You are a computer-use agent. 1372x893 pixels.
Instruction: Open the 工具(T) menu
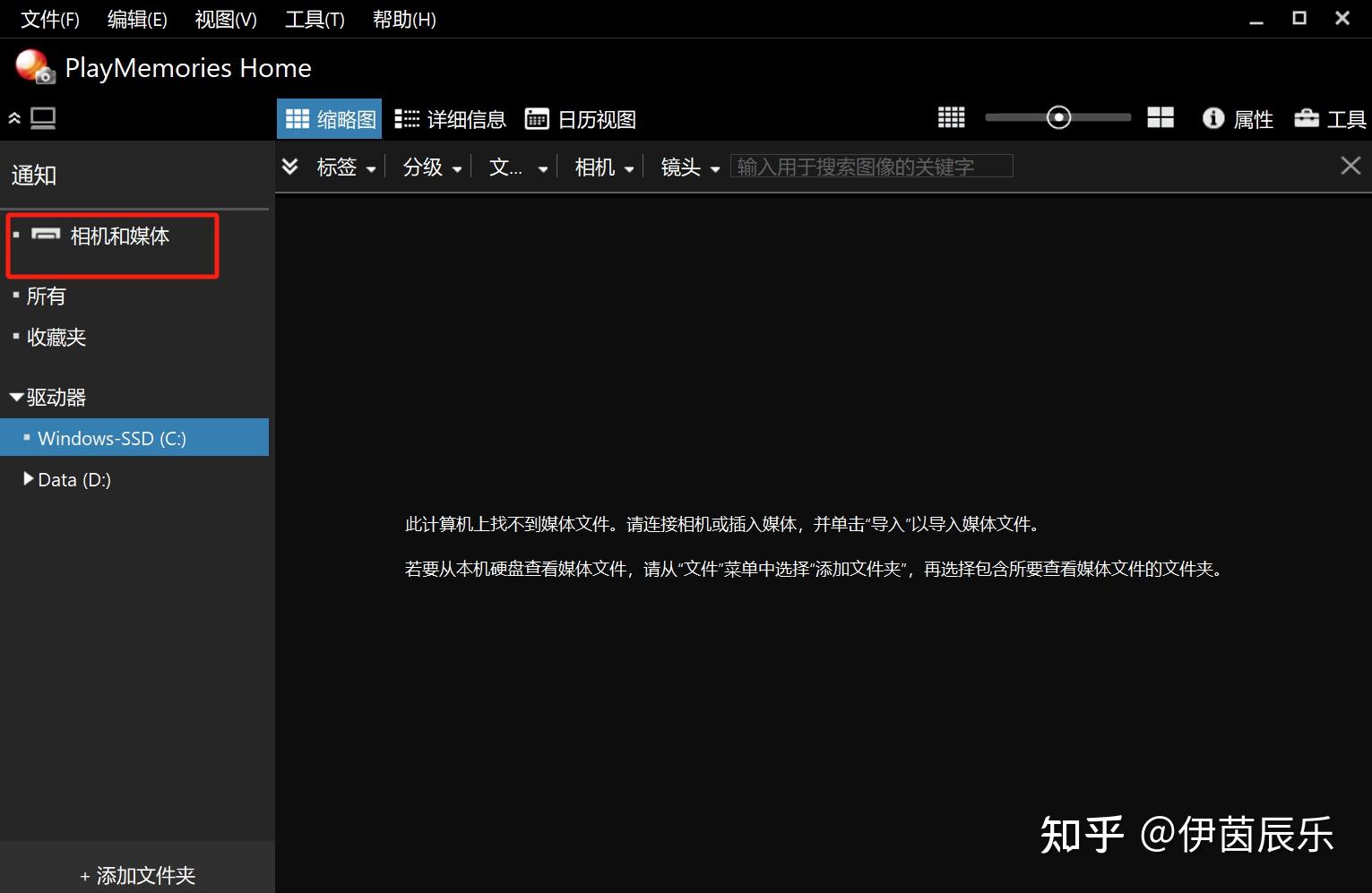coord(315,19)
